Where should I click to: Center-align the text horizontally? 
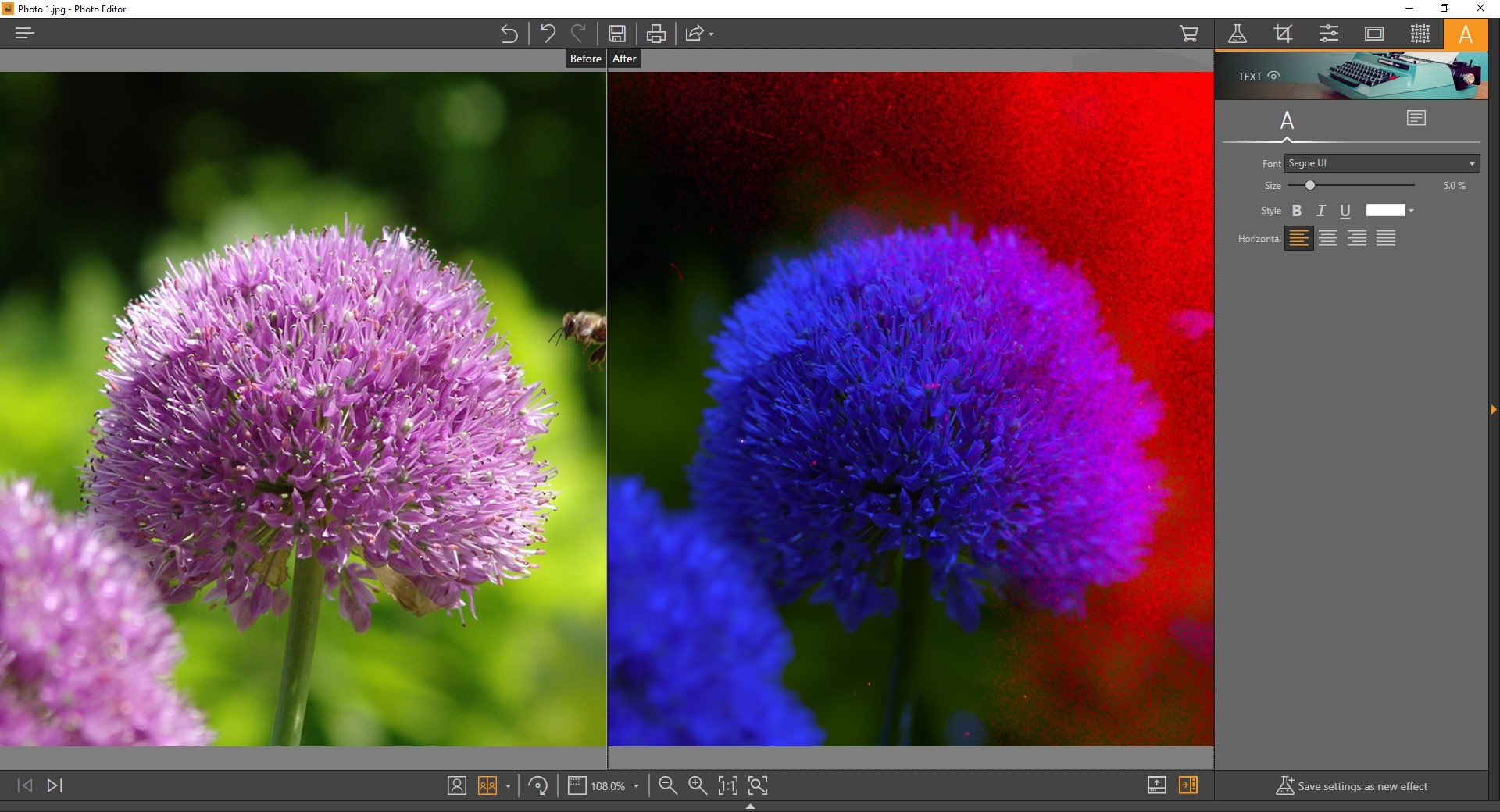click(1328, 238)
